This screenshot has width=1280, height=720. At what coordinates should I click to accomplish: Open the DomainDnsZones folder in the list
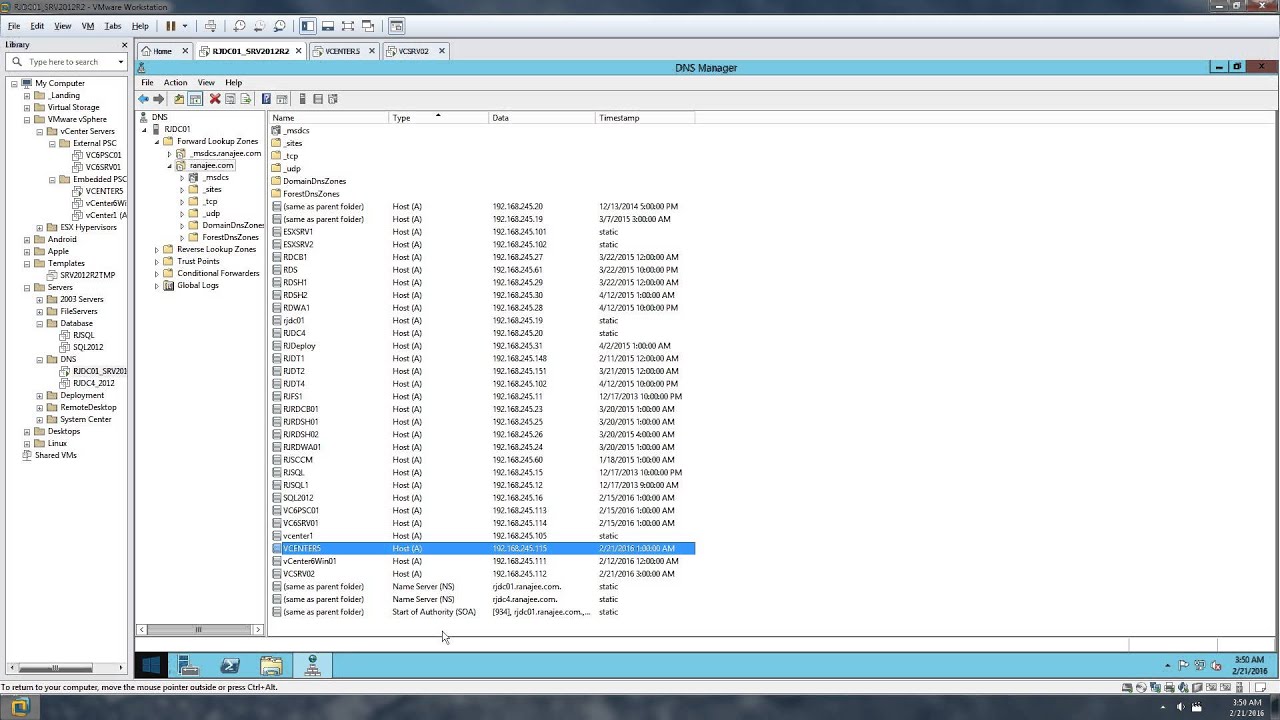tap(314, 181)
